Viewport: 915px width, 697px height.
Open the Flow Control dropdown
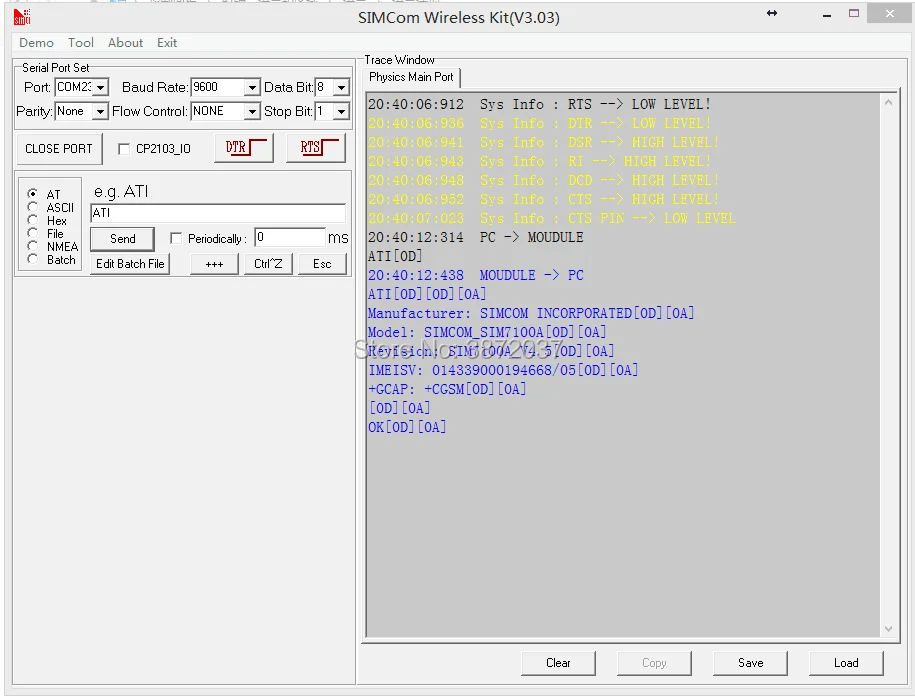click(x=252, y=111)
